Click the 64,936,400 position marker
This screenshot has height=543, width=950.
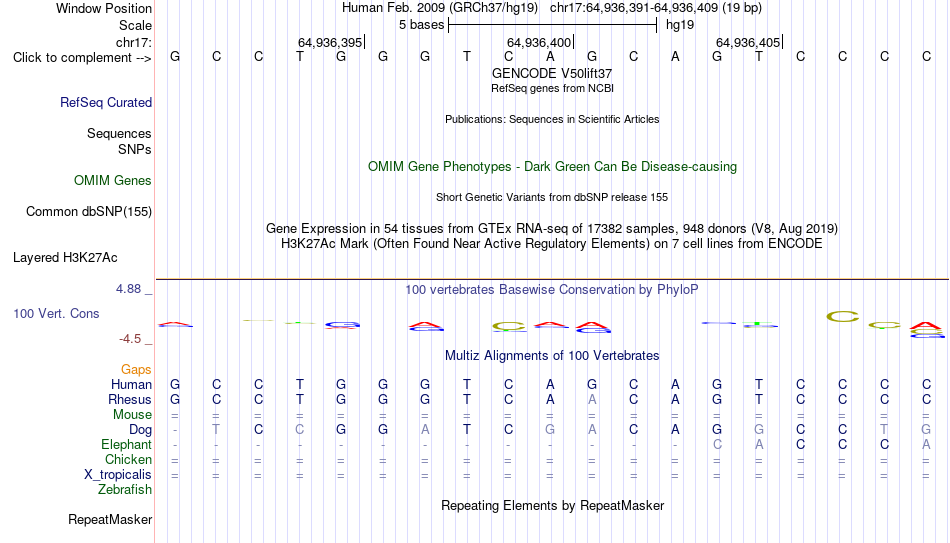click(x=540, y=42)
